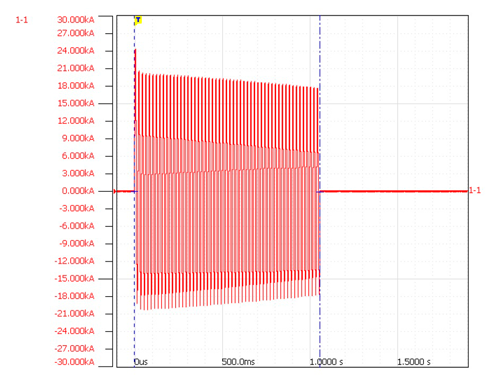Click the 6.000kA axis label
The width and height of the screenshot is (500, 386).
click(x=78, y=156)
